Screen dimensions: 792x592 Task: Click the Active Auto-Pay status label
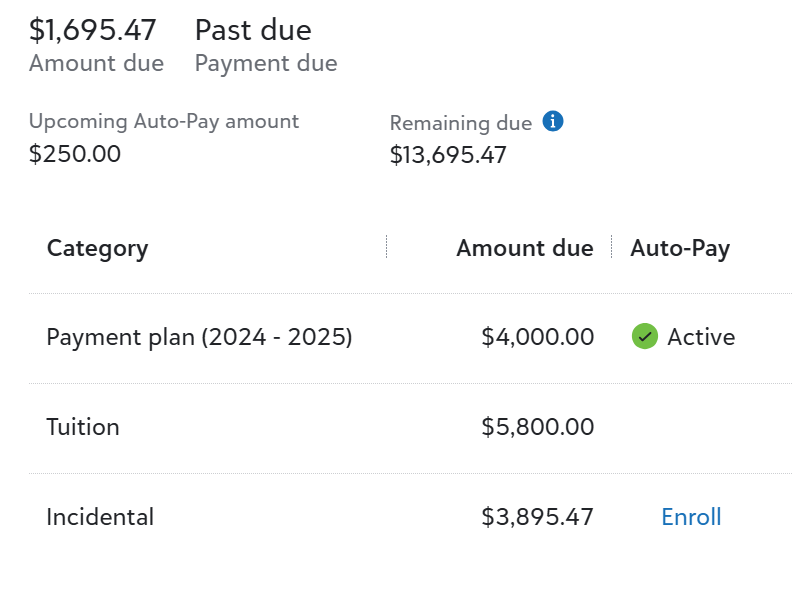701,337
